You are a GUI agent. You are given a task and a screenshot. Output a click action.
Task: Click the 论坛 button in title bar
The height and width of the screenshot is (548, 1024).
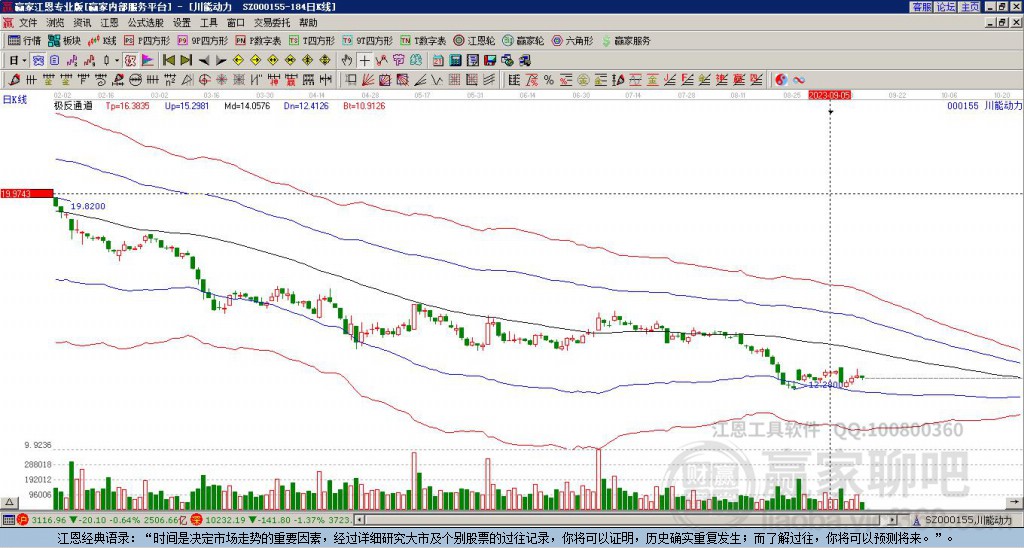(945, 6)
